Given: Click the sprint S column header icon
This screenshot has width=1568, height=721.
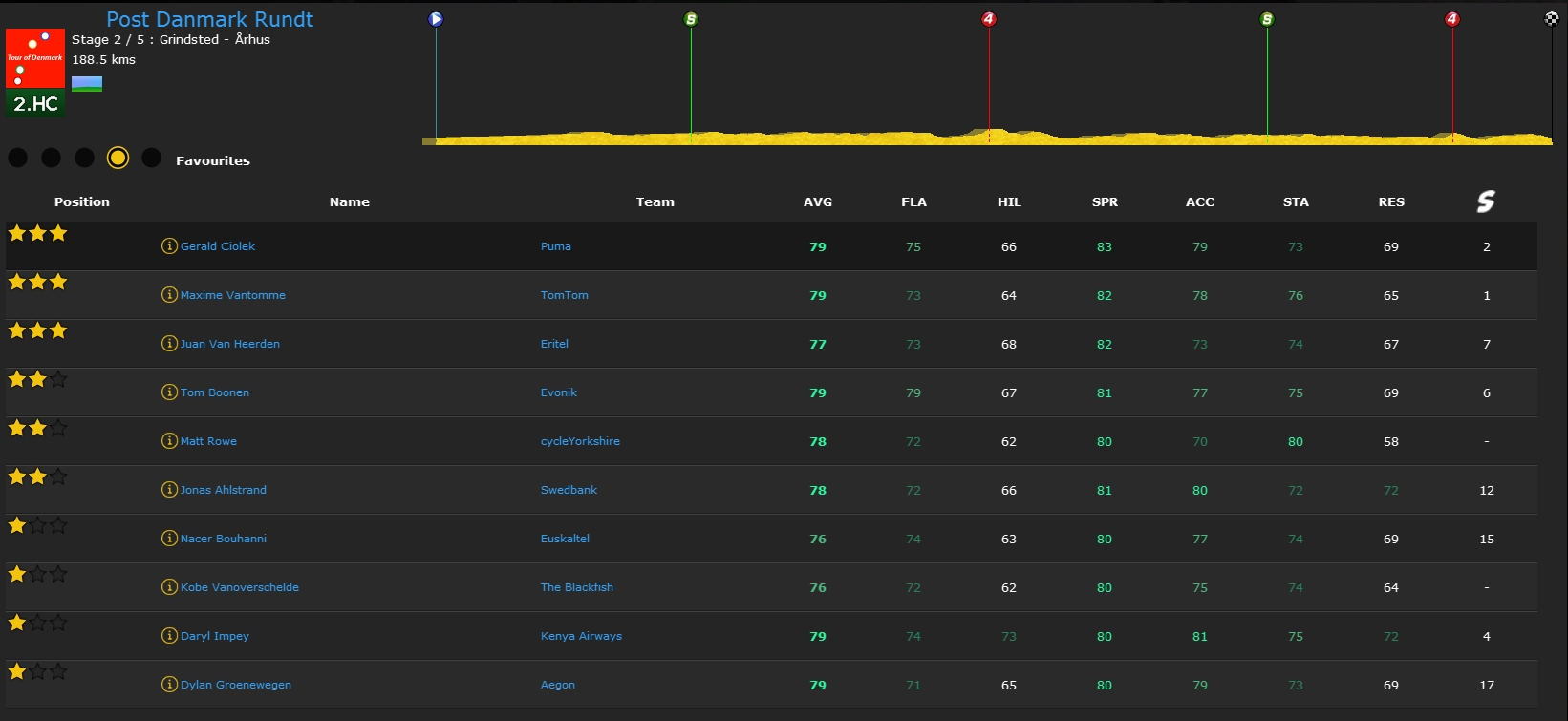Looking at the screenshot, I should [x=1486, y=201].
